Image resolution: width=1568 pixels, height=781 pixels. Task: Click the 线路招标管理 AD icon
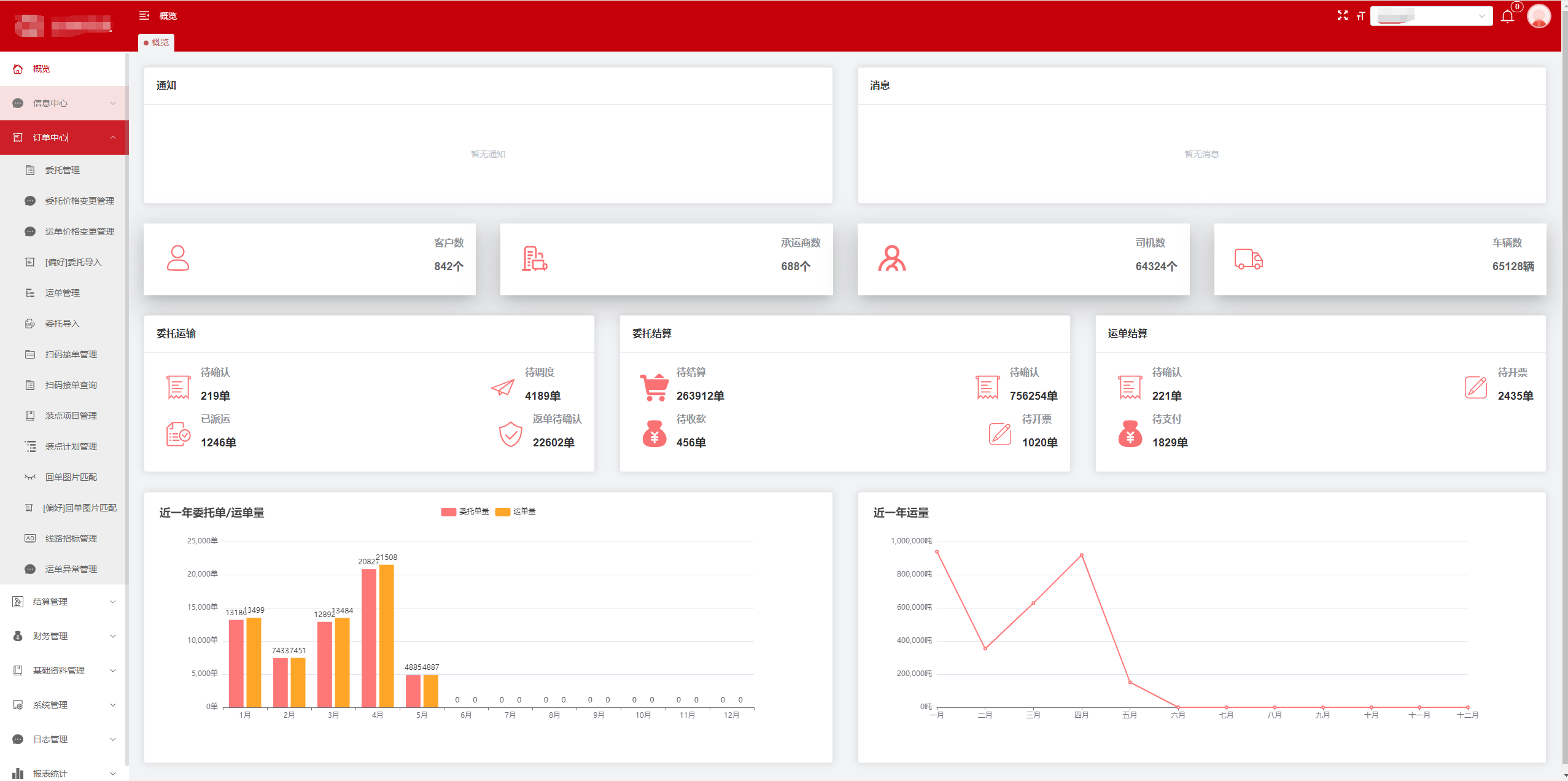(29, 538)
